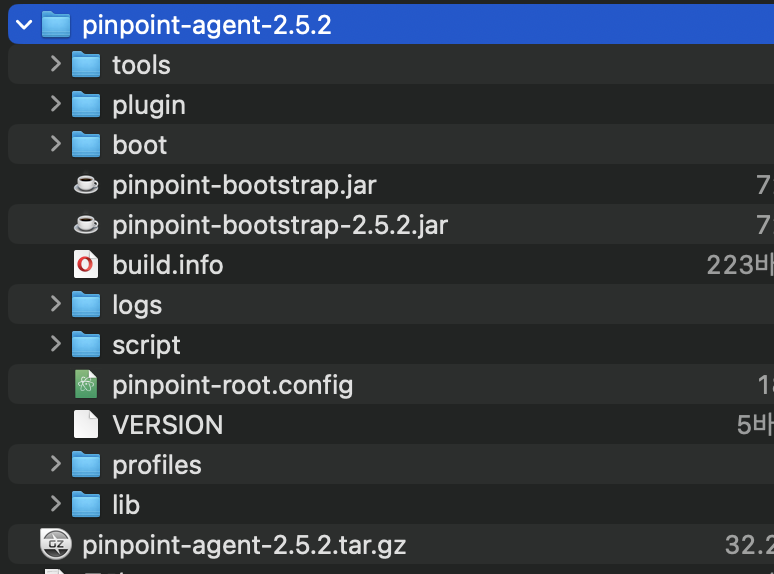
Task: Click the logs folder icon
Action: [86, 305]
